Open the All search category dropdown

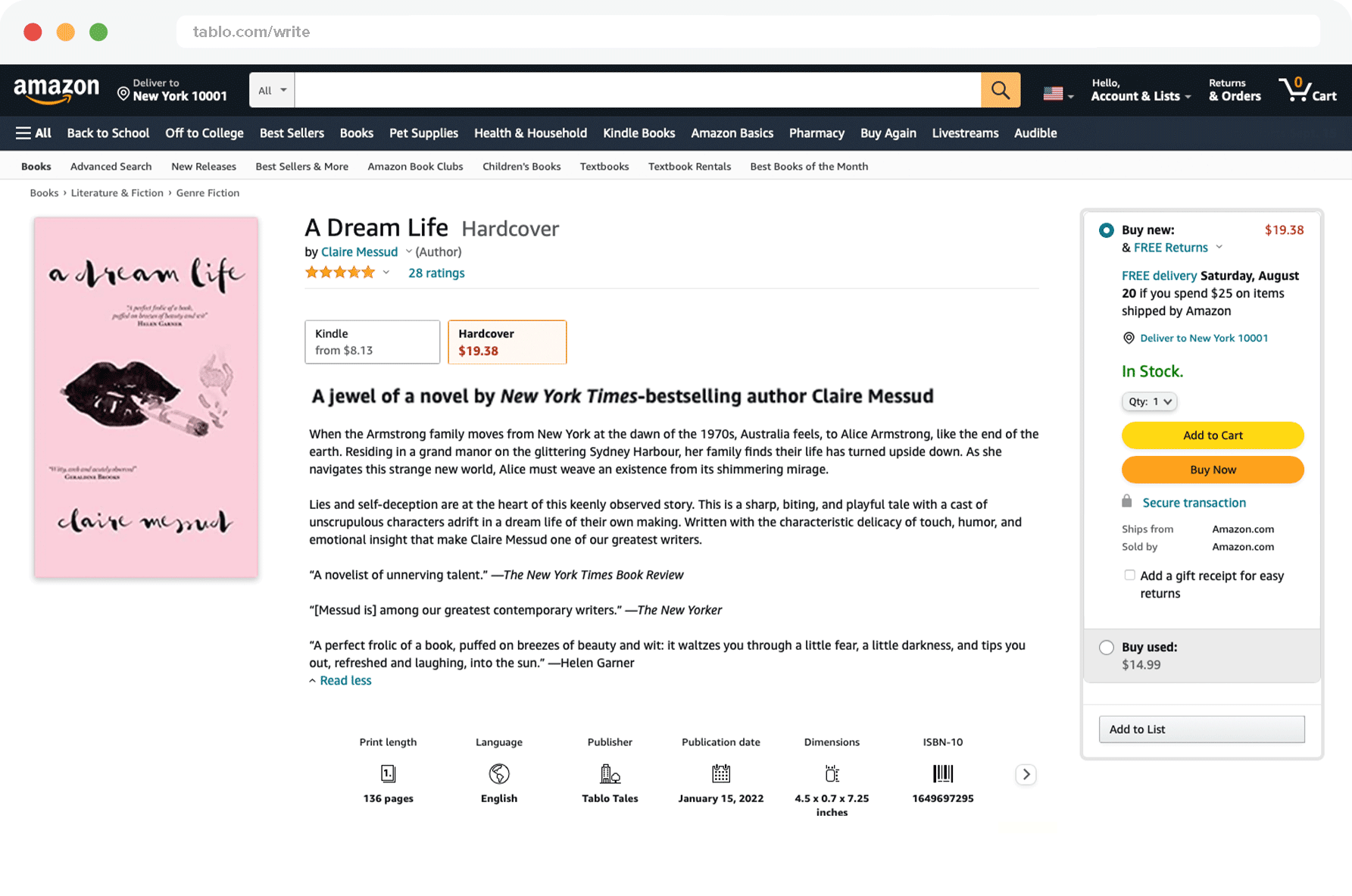point(272,90)
